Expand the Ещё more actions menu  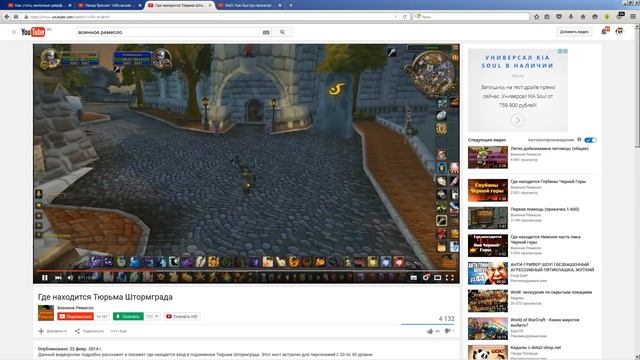point(119,331)
